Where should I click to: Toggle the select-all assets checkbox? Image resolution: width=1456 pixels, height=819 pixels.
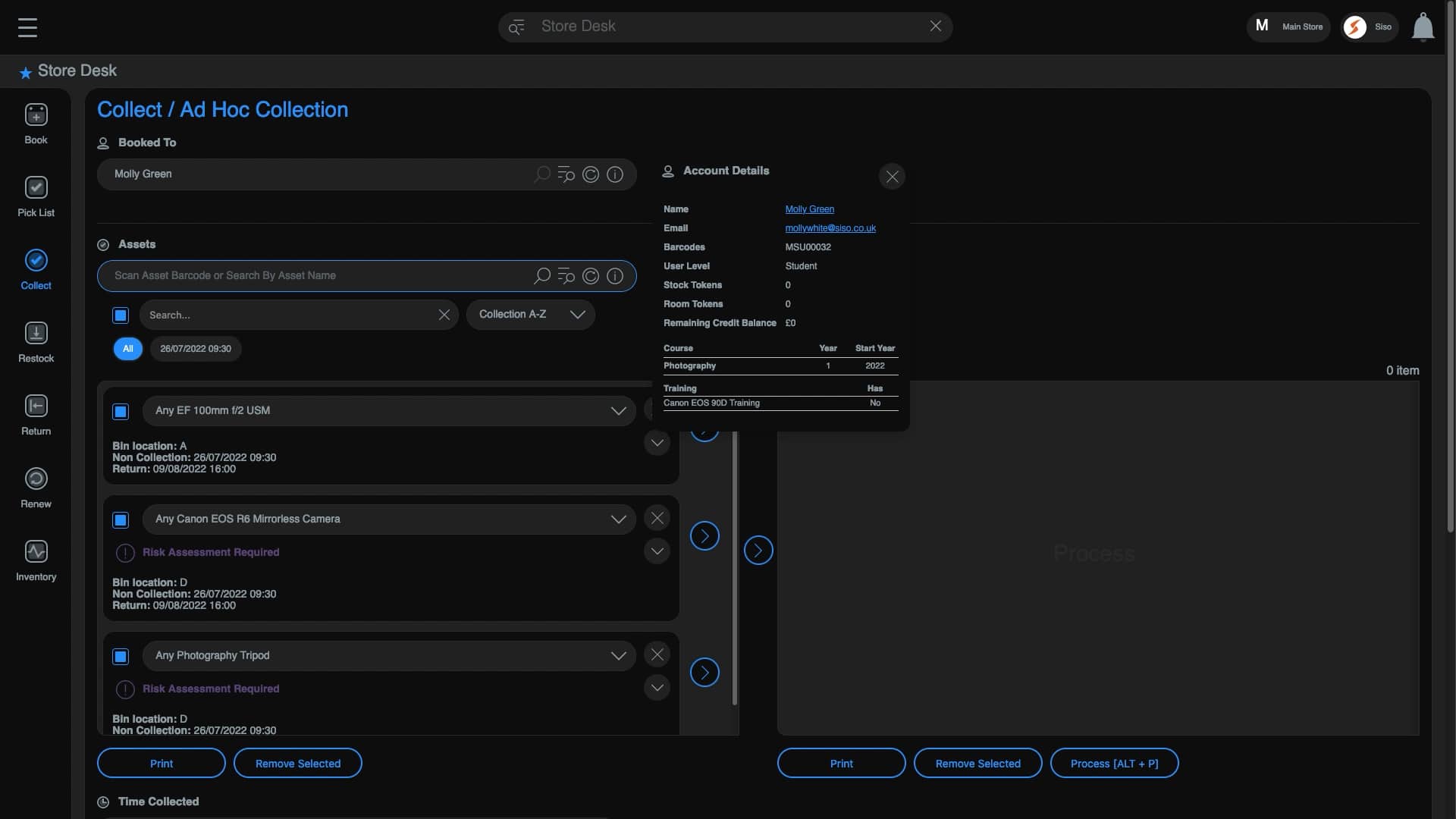[121, 315]
